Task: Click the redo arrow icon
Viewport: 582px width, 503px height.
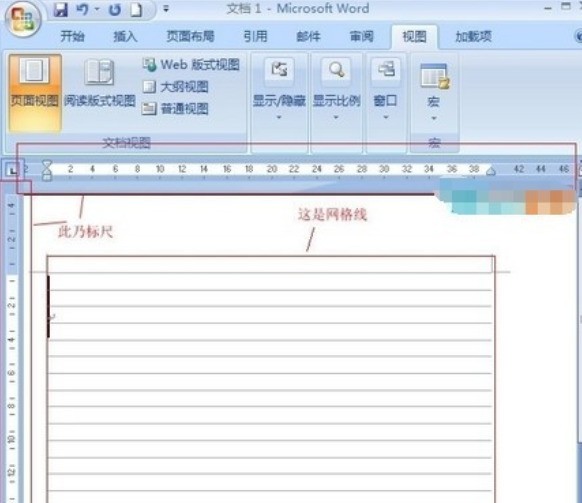Action: 115,10
